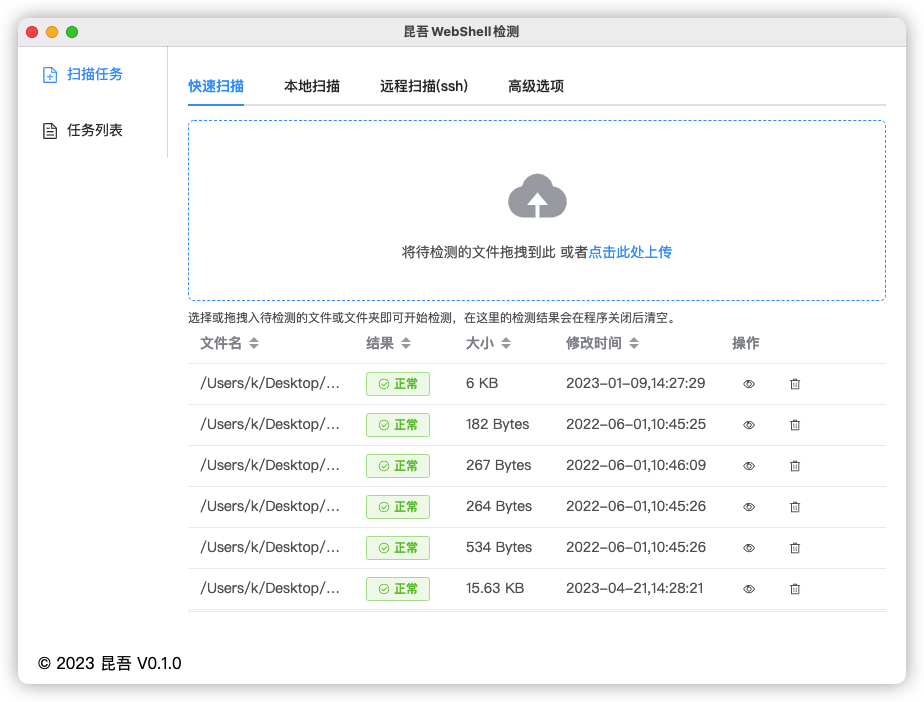924x702 pixels.
Task: Click the file drop zone area
Action: tap(537, 210)
